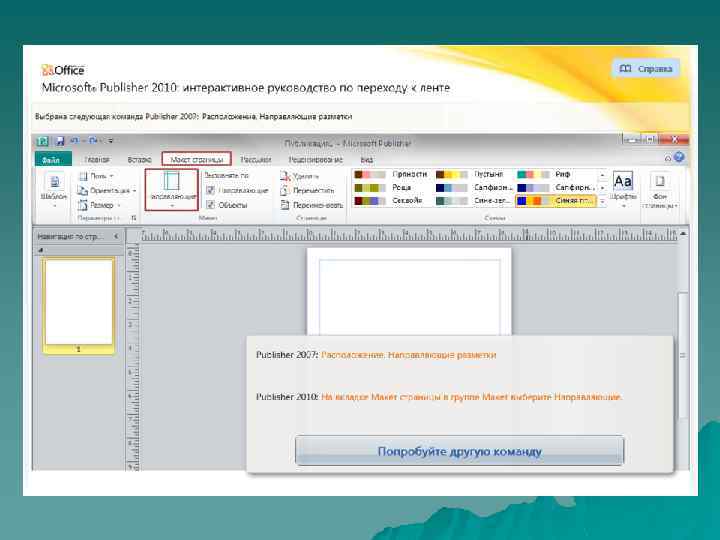
Task: Switch to the Рецензирование tab
Action: pyautogui.click(x=315, y=160)
